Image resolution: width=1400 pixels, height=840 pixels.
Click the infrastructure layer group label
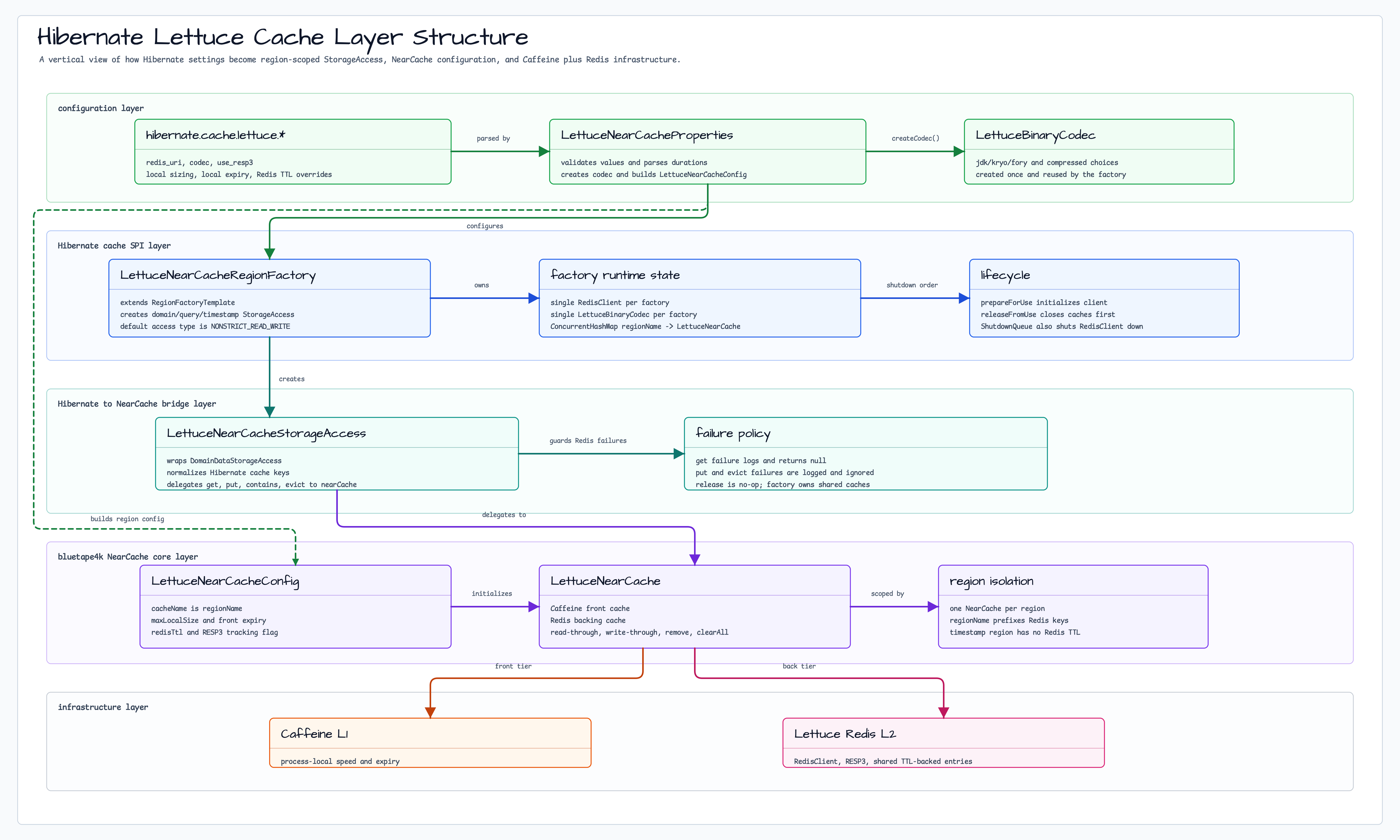click(x=103, y=707)
